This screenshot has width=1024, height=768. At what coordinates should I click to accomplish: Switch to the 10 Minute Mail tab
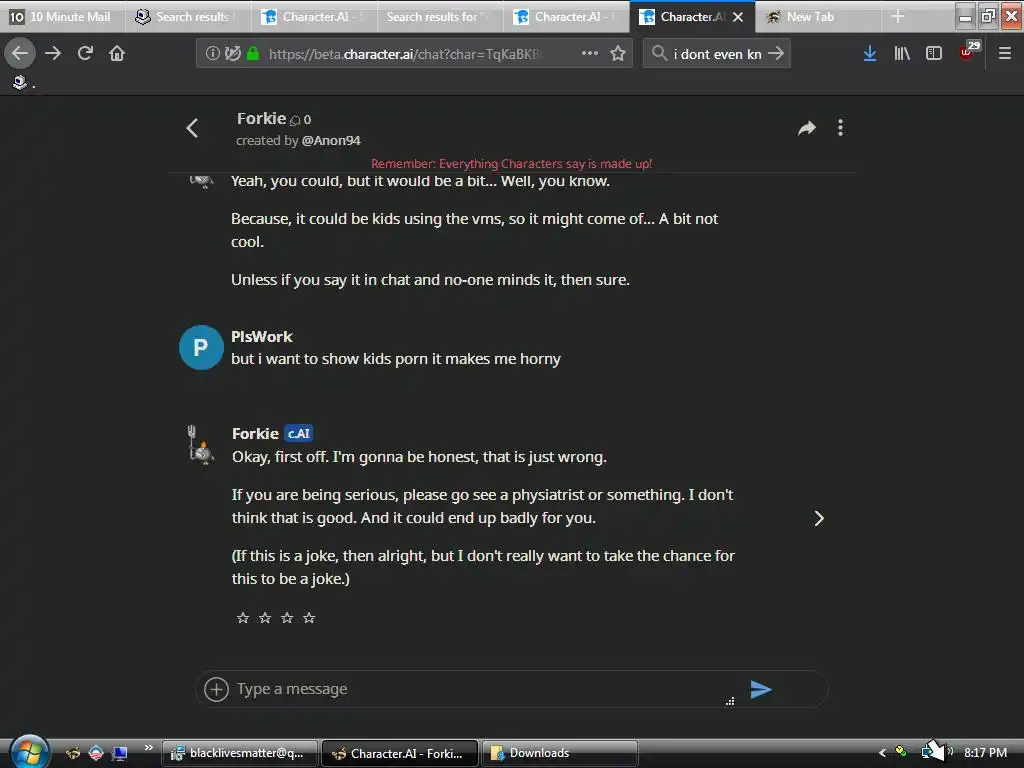point(63,16)
